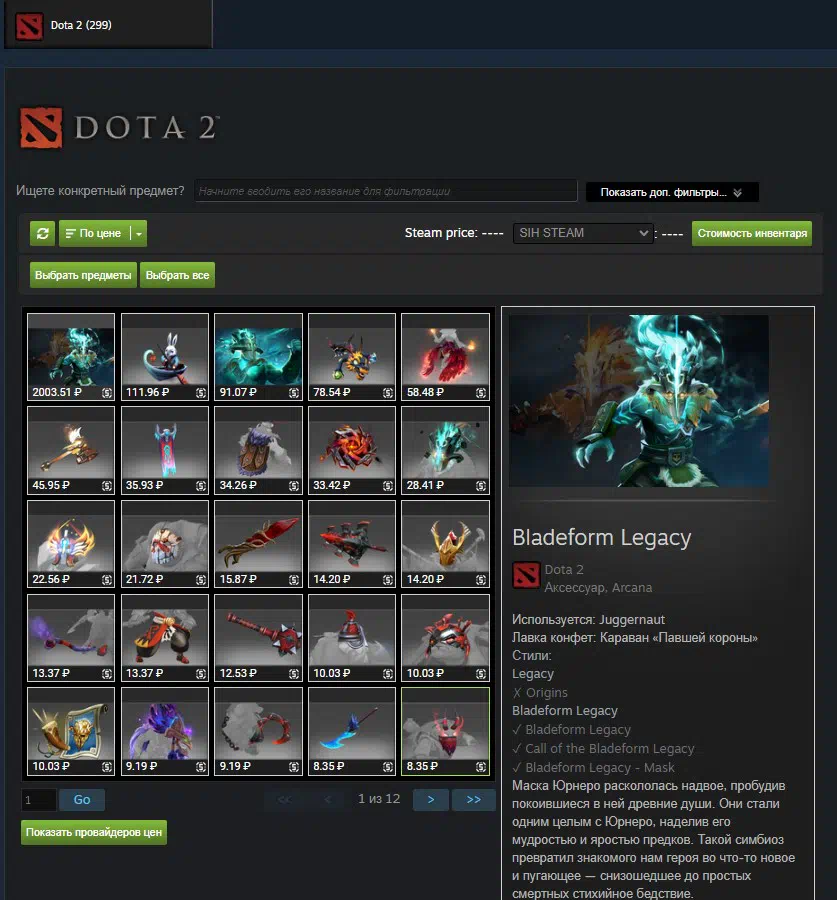This screenshot has width=837, height=900.
Task: Select the Bladeform Legacy item priced 2003.51 ₽
Action: (71, 356)
